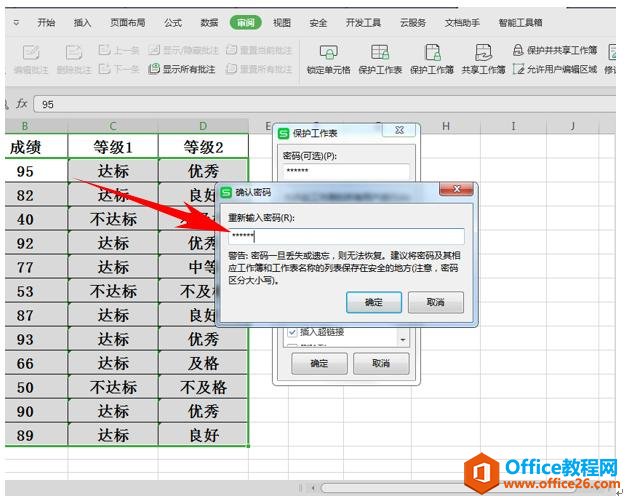627x501 pixels.
Task: Click the 共享工作簿 ribbon icon
Action: (483, 52)
